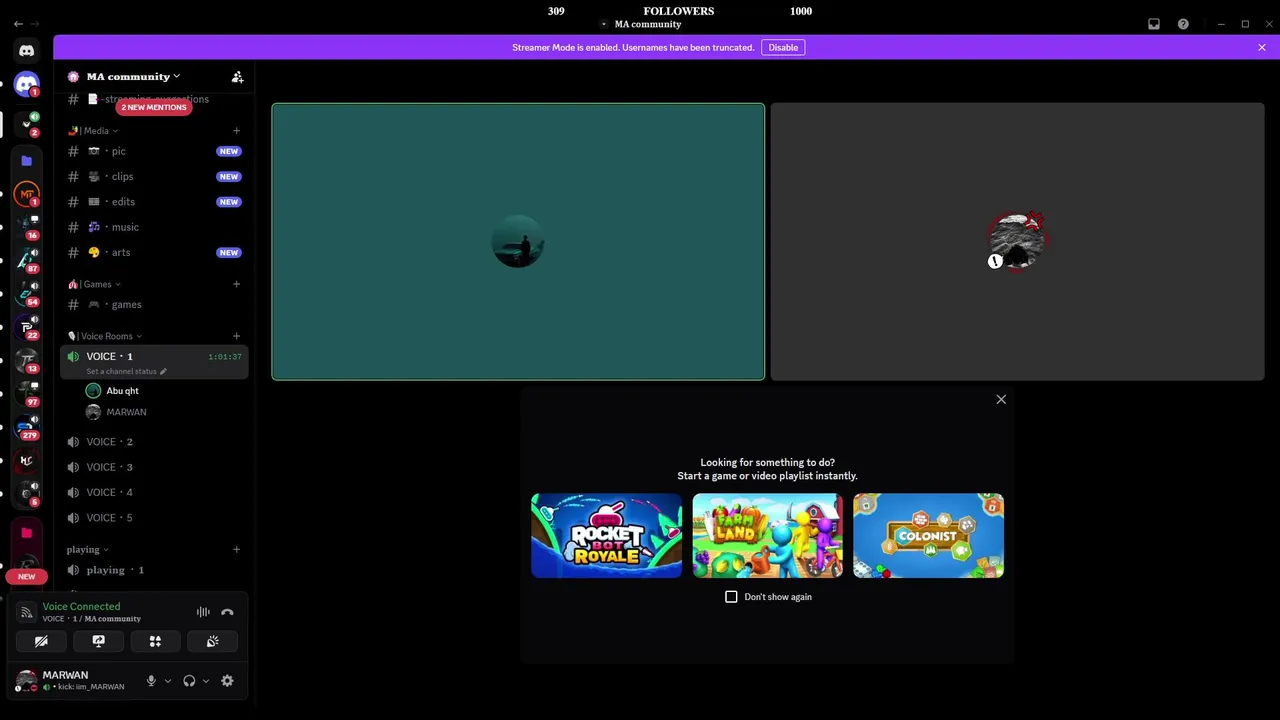Screen dimensions: 1280x720
Task: Create channel in Games category
Action: click(236, 284)
